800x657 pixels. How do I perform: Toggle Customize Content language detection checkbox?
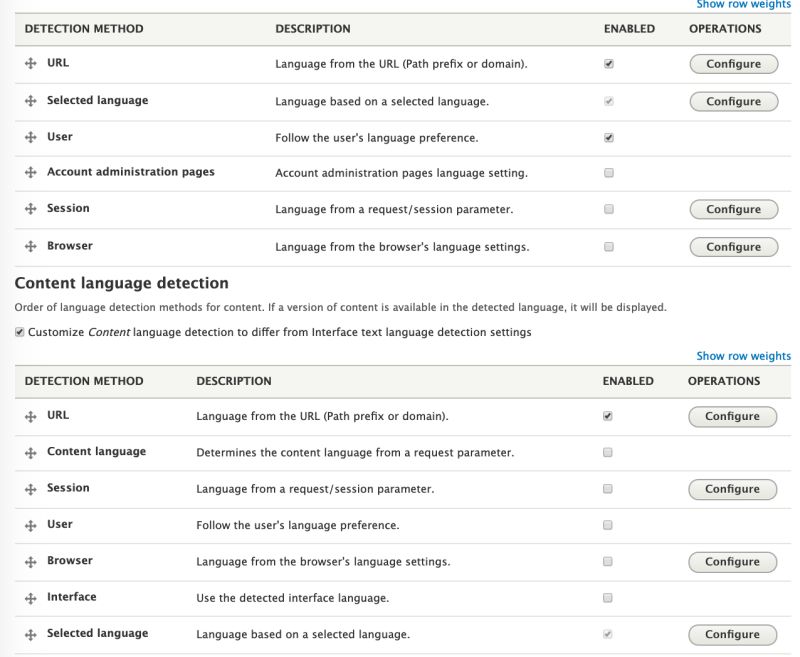click(x=20, y=332)
